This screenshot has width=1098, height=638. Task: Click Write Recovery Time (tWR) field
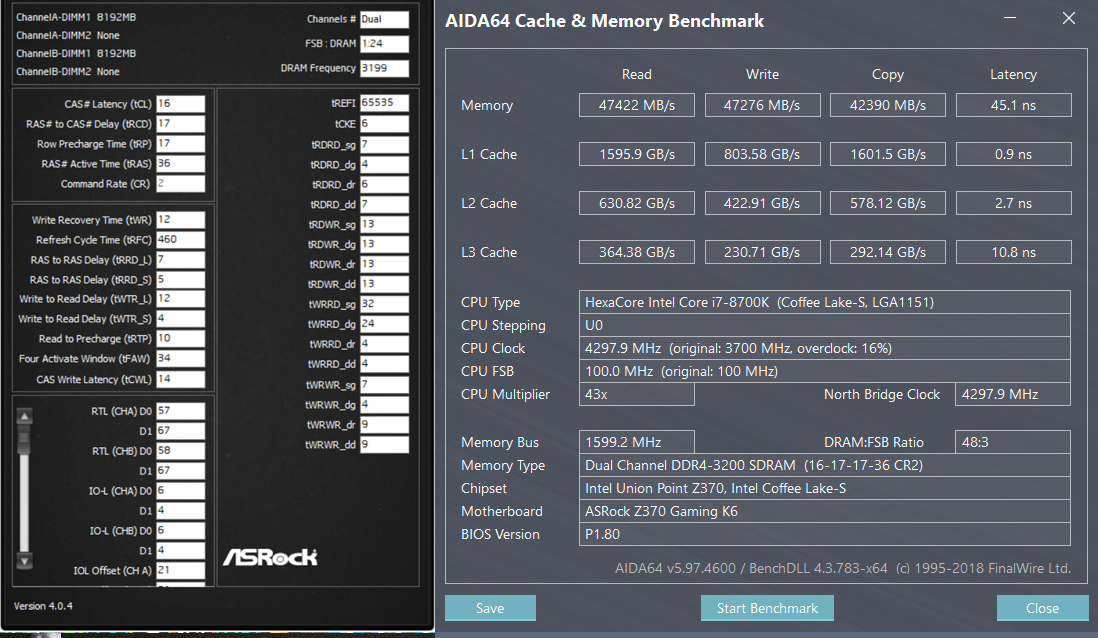[x=181, y=219]
